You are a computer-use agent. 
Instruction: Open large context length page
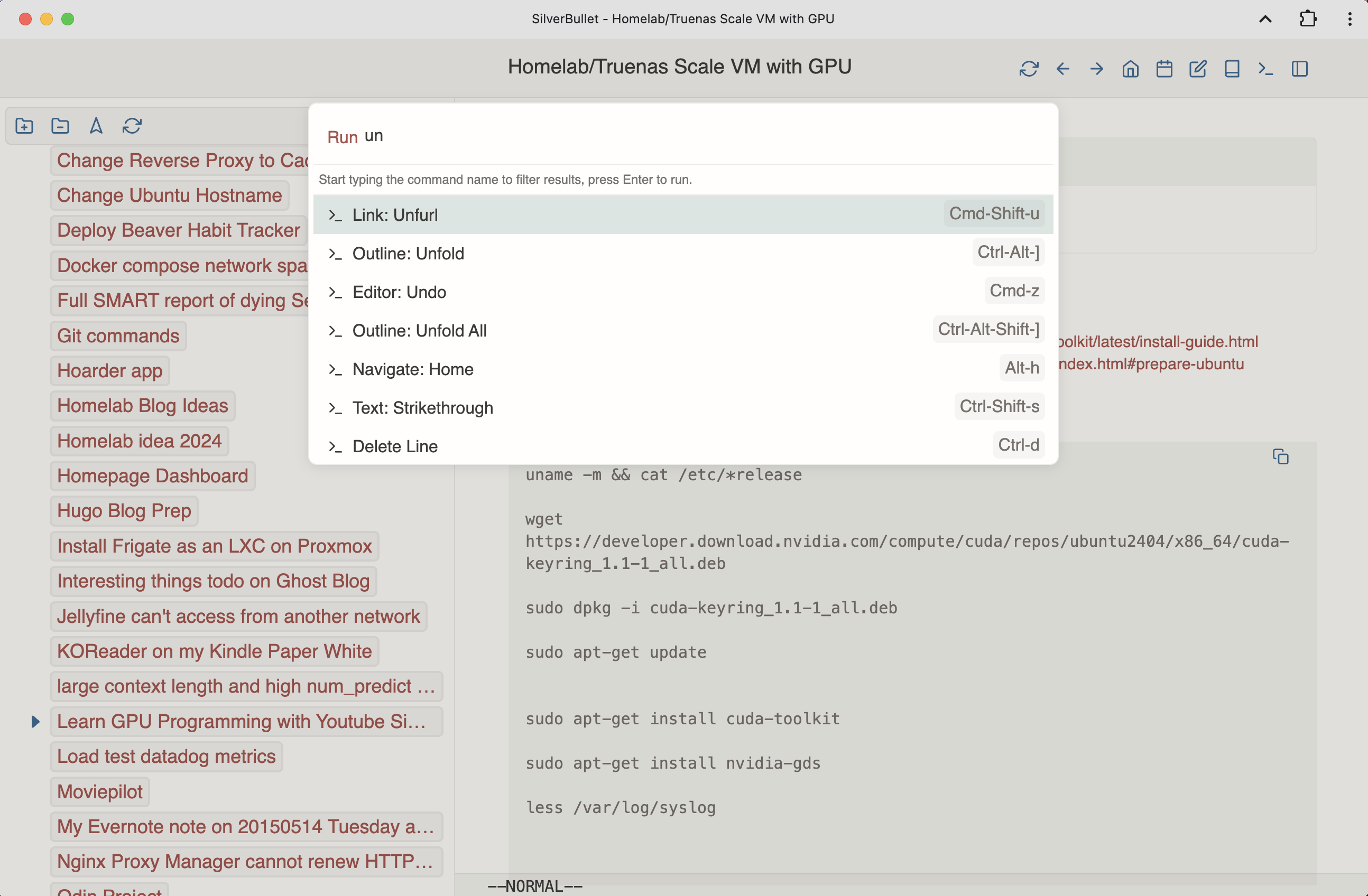246,686
